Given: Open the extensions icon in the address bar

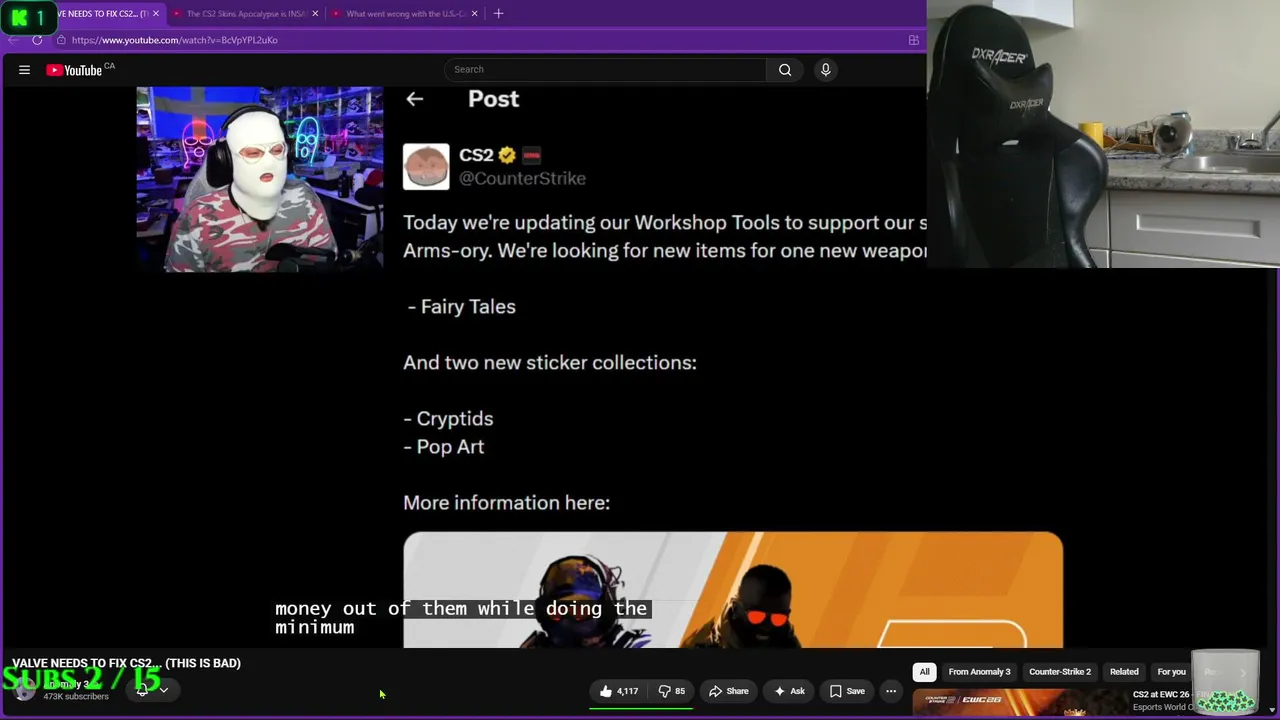Looking at the screenshot, I should click(x=913, y=40).
